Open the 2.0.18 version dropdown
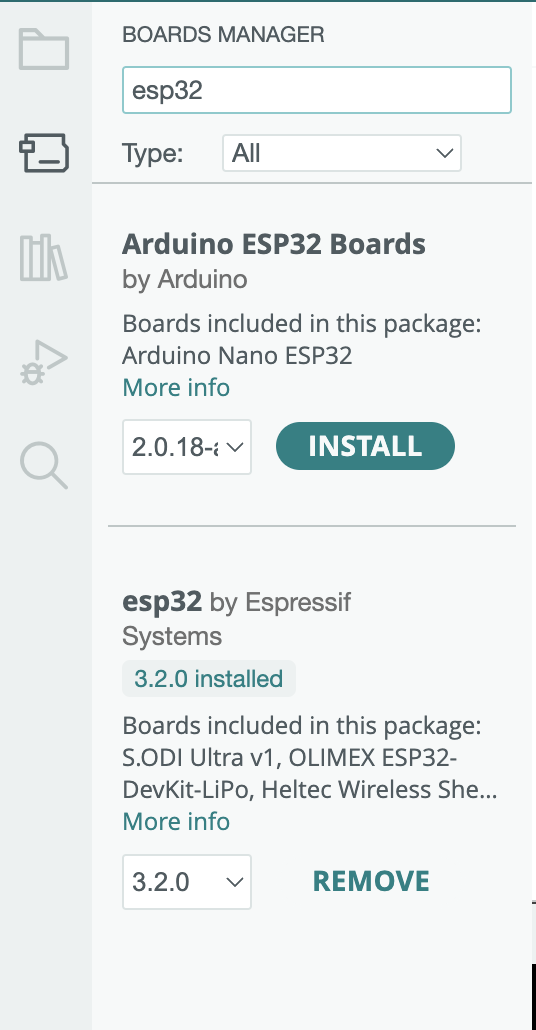Image resolution: width=536 pixels, height=1030 pixels. click(187, 447)
